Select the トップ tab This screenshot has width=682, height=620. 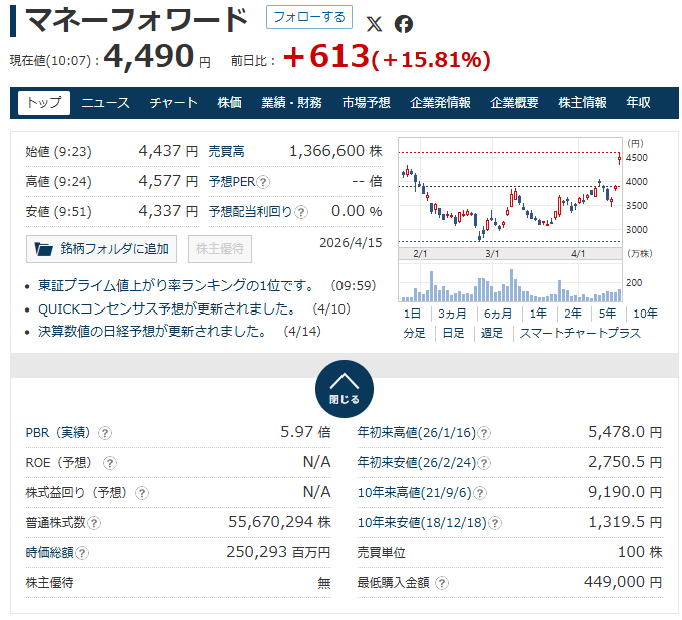(x=43, y=103)
